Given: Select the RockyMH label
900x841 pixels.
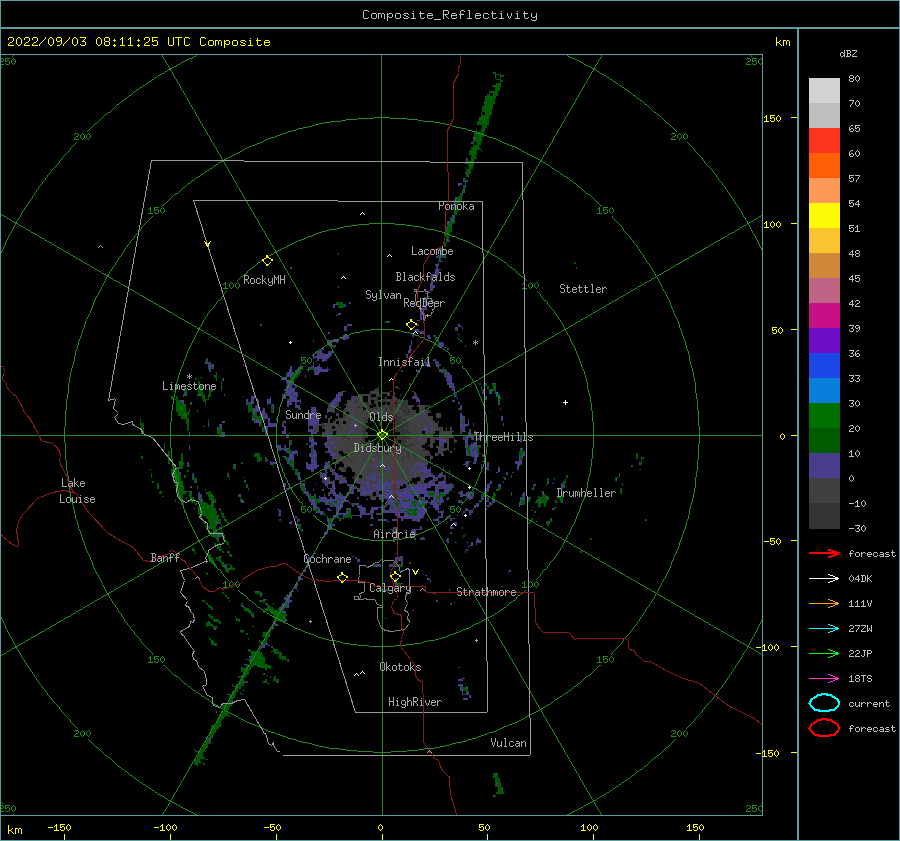Looking at the screenshot, I should (x=264, y=280).
